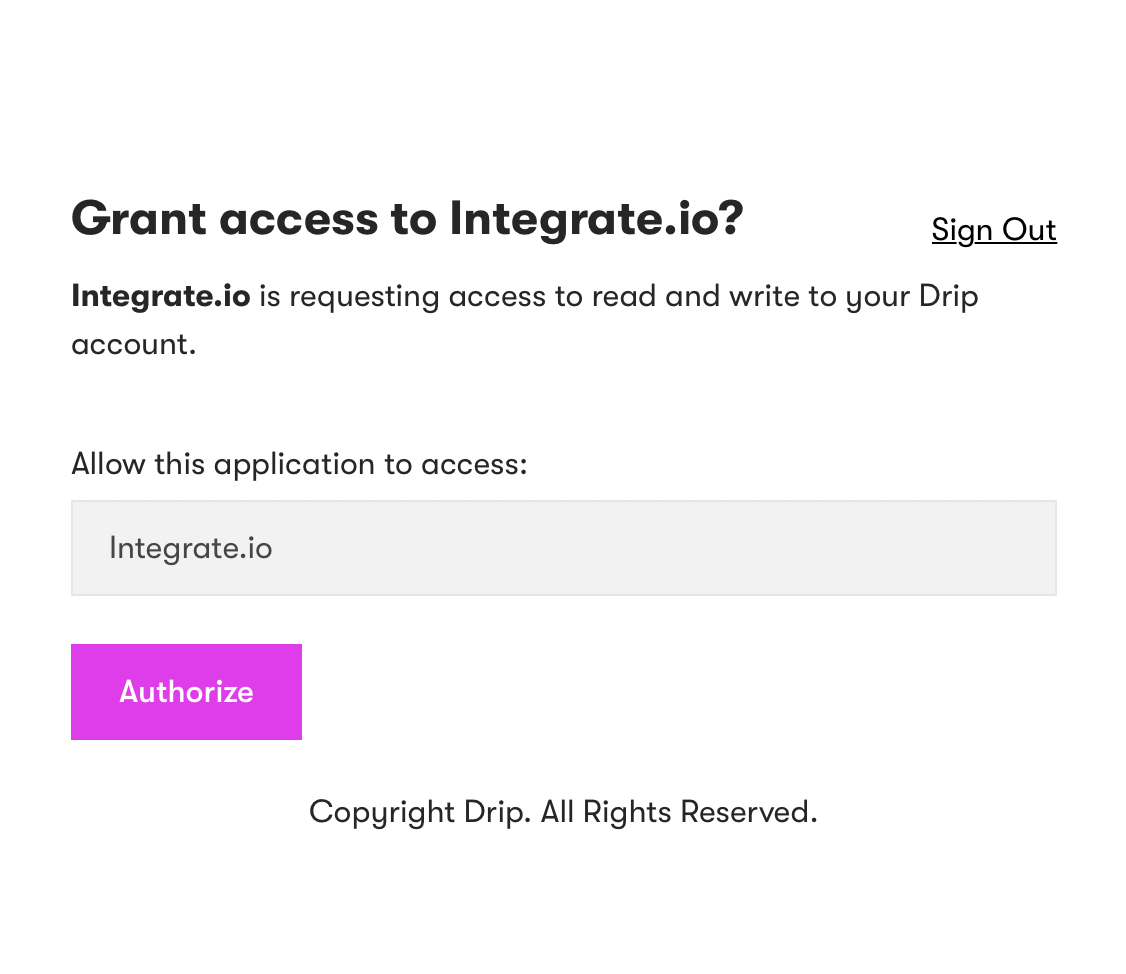Click the Authorize button

click(186, 692)
